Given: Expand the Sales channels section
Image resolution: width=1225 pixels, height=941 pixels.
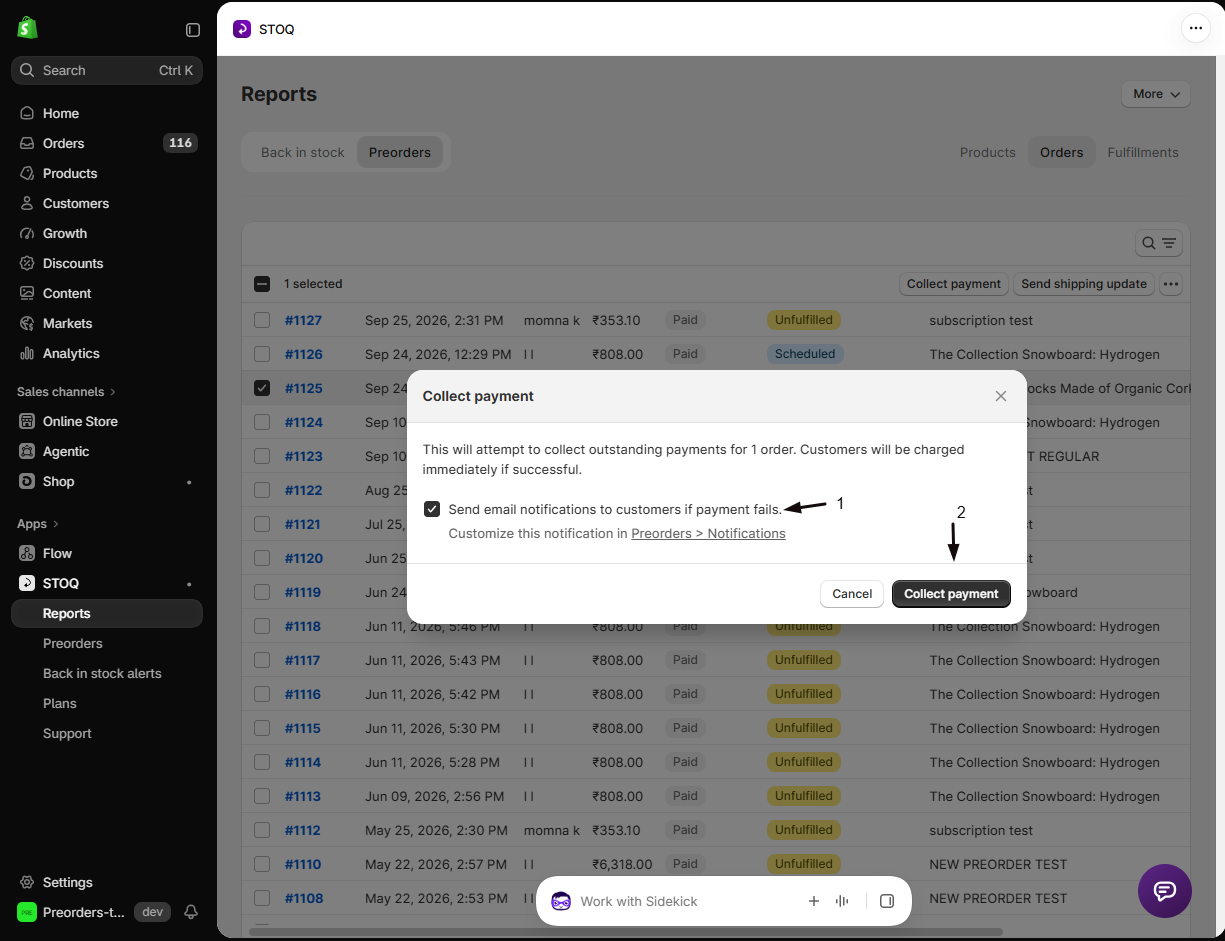Looking at the screenshot, I should coord(66,391).
